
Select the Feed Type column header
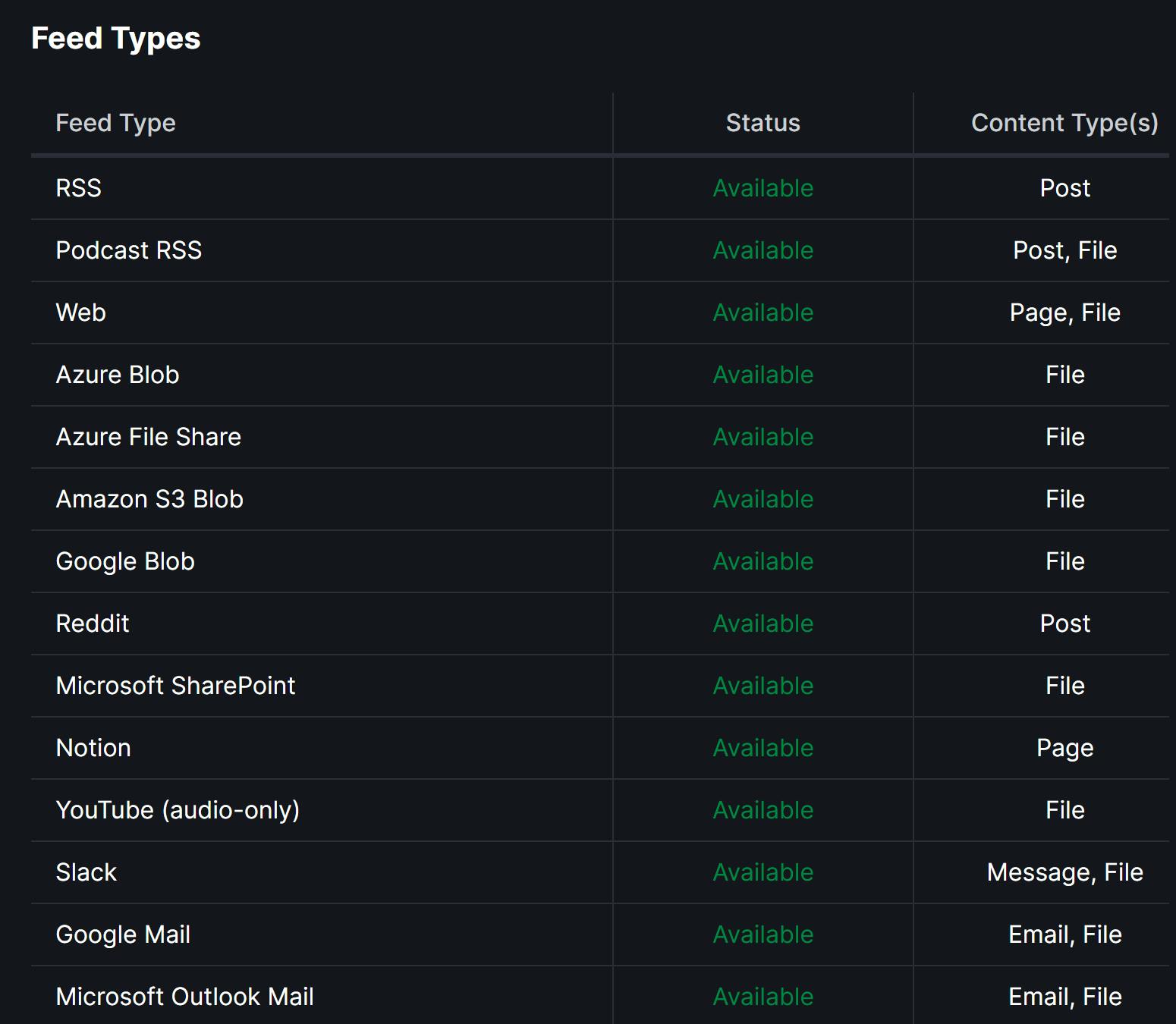coord(115,123)
